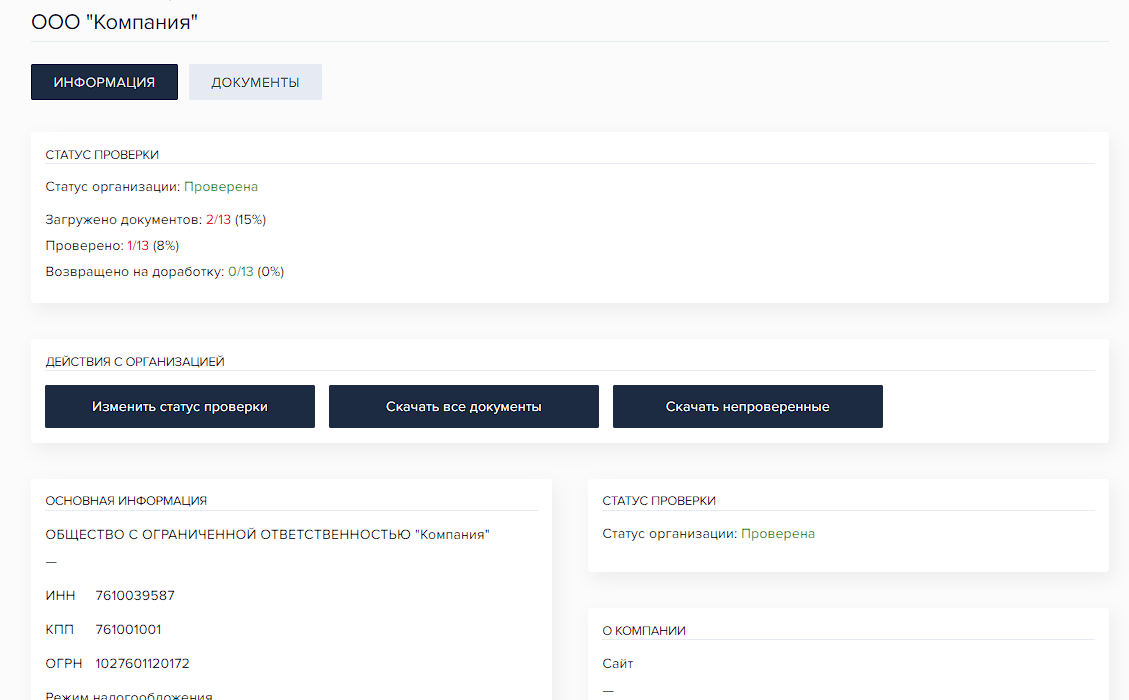Image resolution: width=1129 pixels, height=700 pixels.
Task: Click the ООО "Компания" page title
Action: [x=115, y=21]
